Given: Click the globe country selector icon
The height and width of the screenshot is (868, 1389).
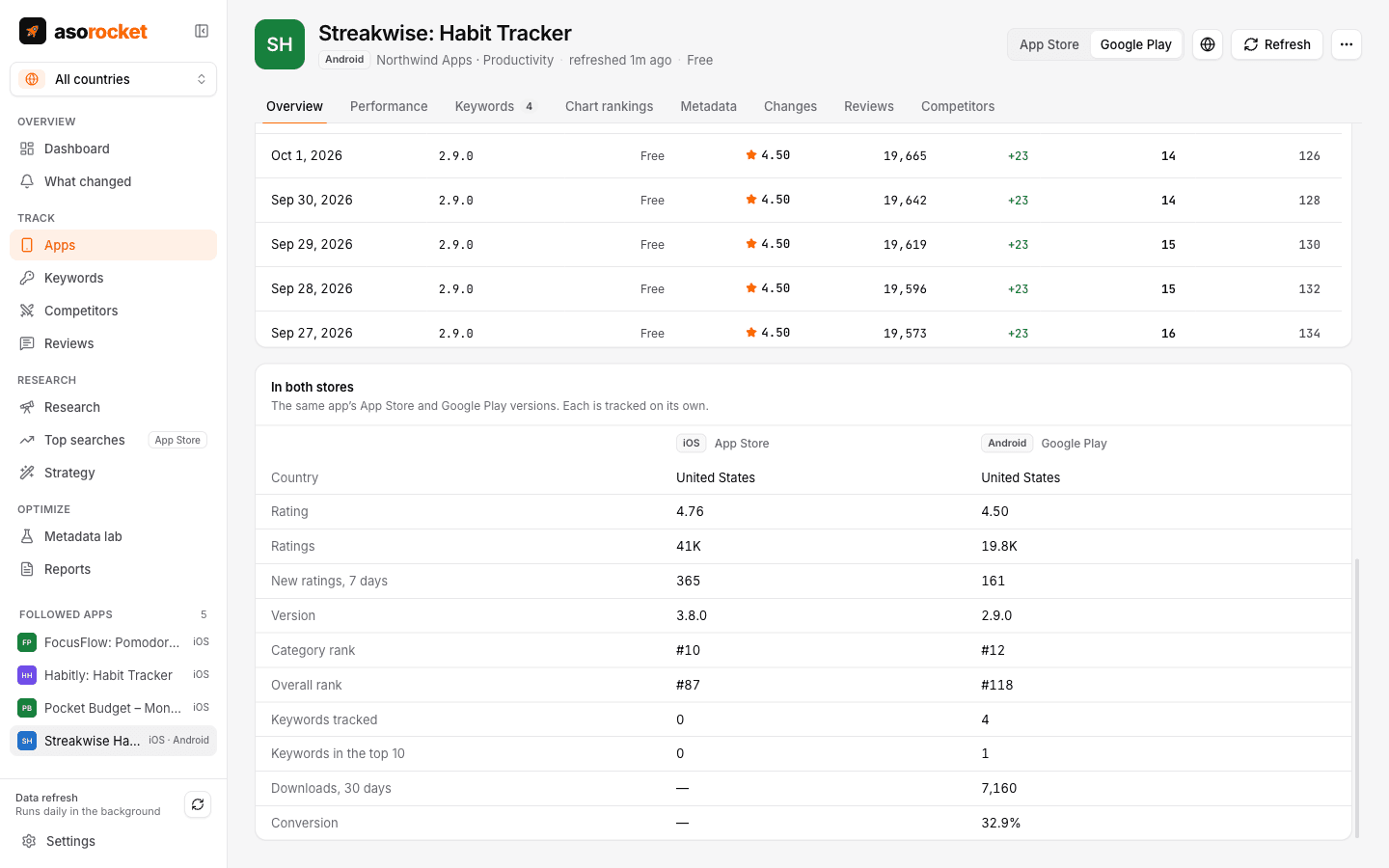Looking at the screenshot, I should [1208, 44].
